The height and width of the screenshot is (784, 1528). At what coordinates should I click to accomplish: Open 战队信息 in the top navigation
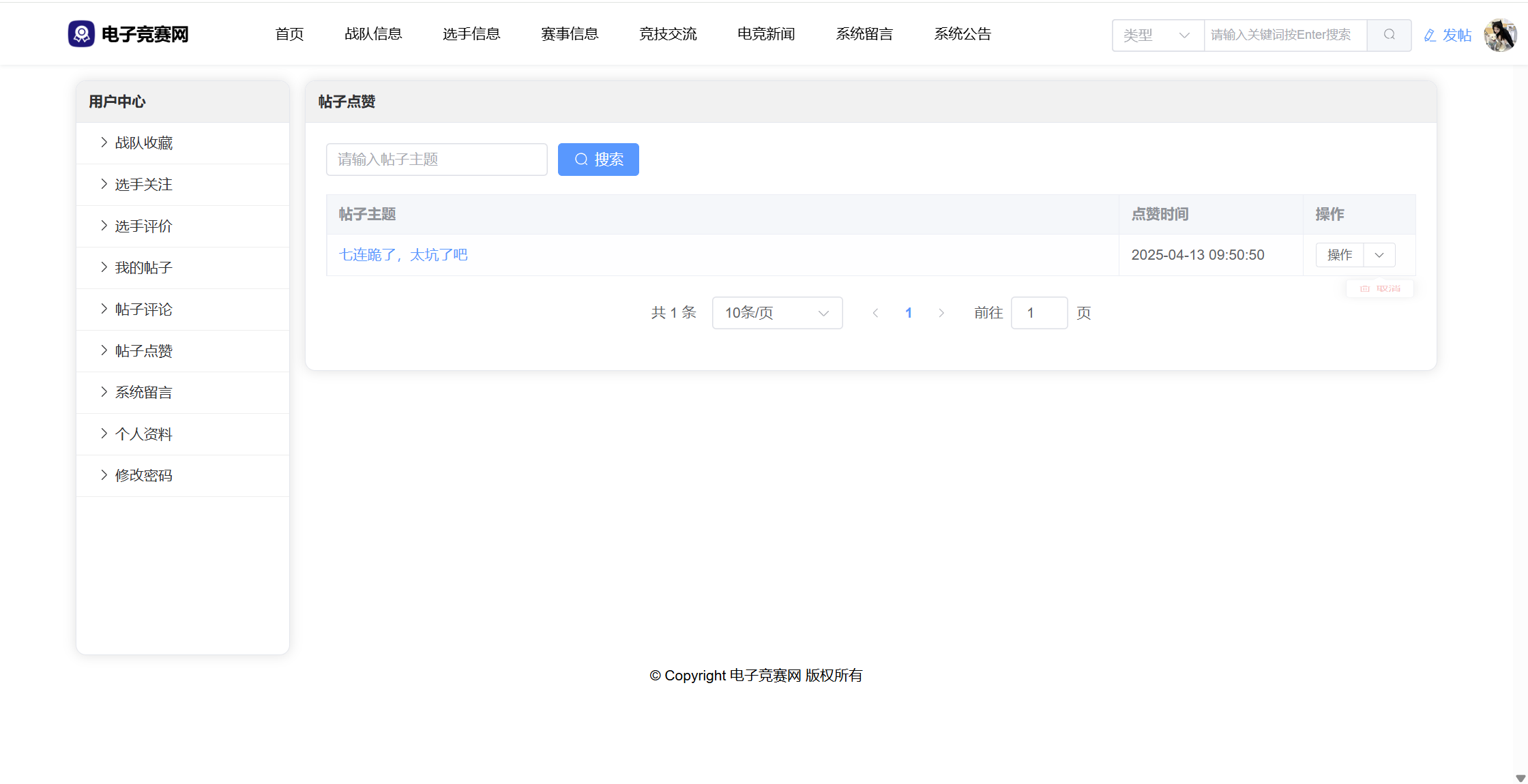(x=373, y=34)
